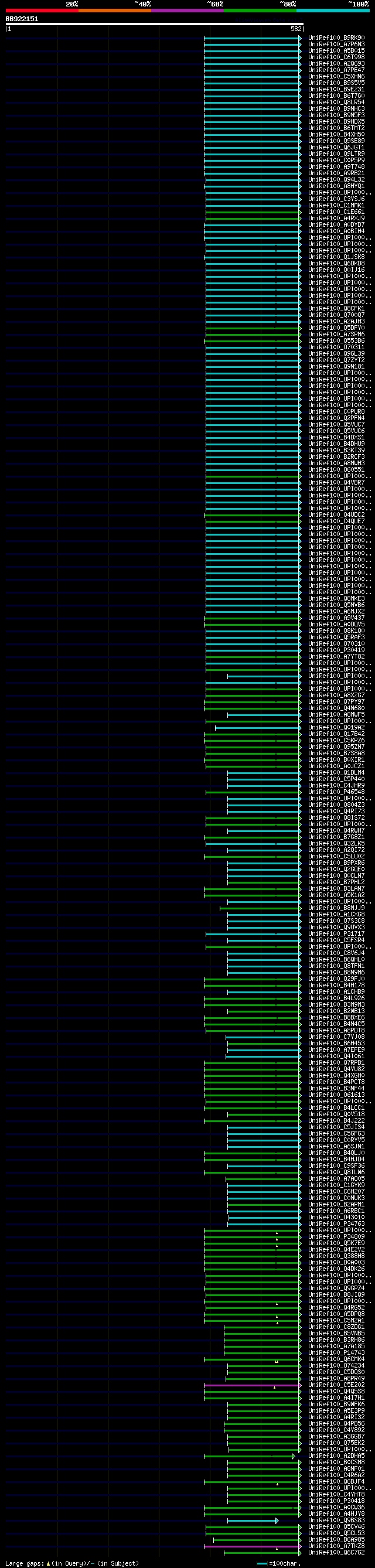Select hit label UniRef100_A2DHA5
The width and height of the screenshot is (375, 1568).
click(x=337, y=1456)
